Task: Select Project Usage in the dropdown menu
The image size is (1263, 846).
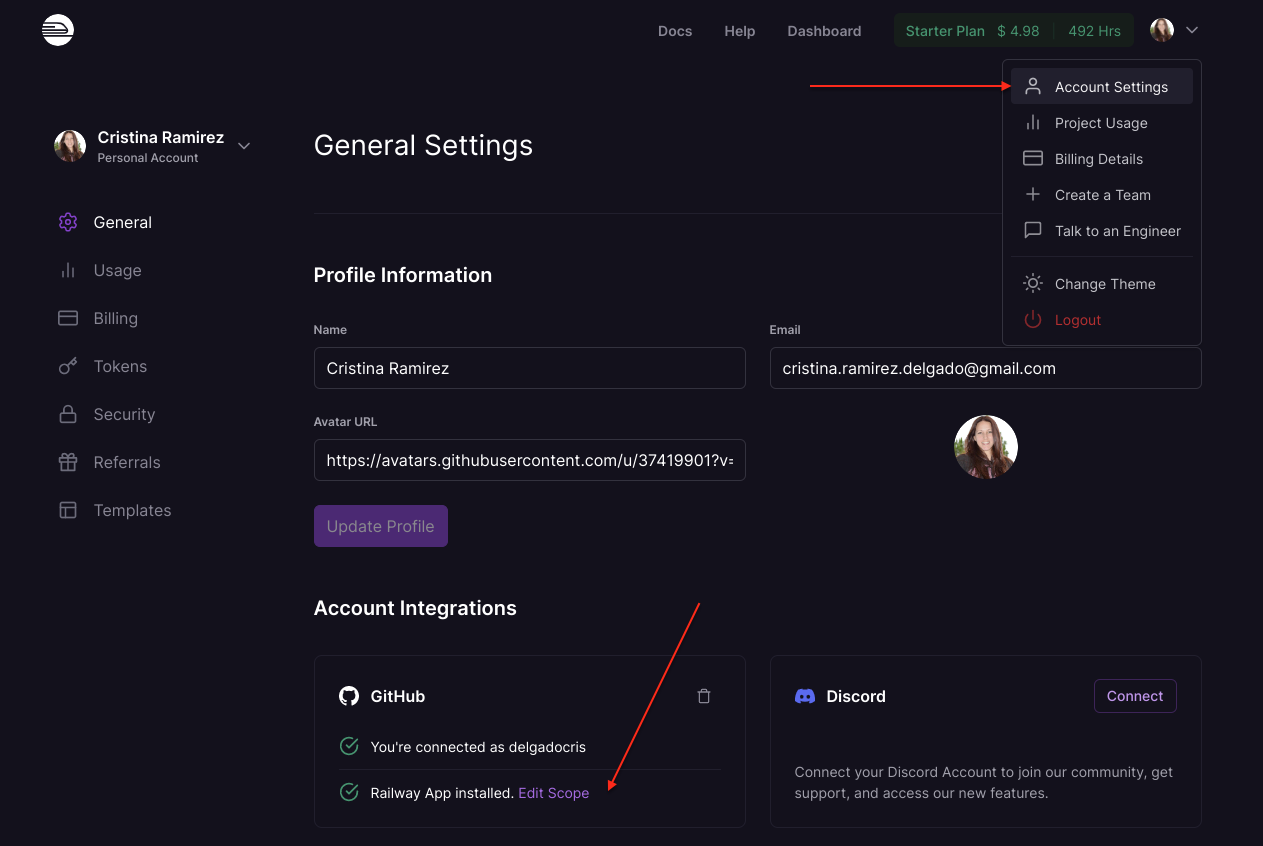Action: point(1102,123)
